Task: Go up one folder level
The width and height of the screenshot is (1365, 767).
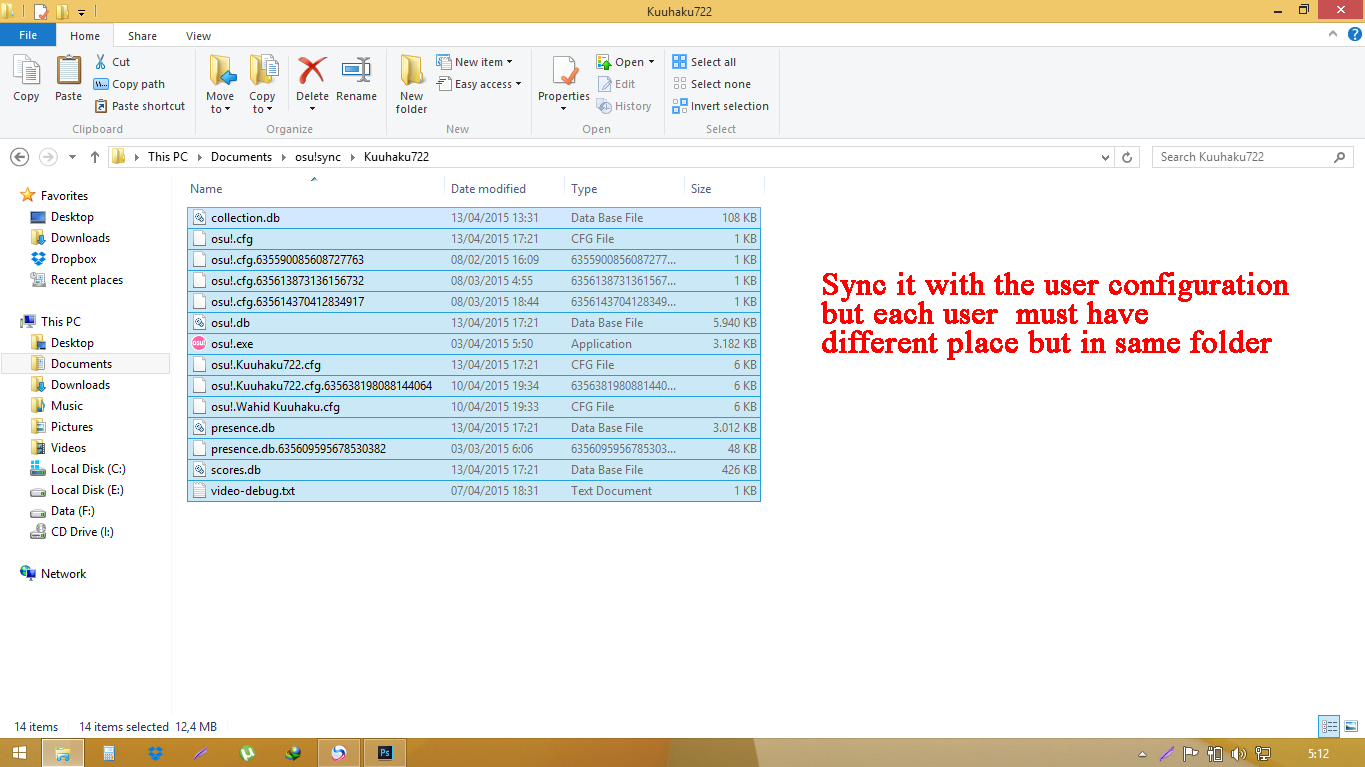Action: [x=95, y=157]
